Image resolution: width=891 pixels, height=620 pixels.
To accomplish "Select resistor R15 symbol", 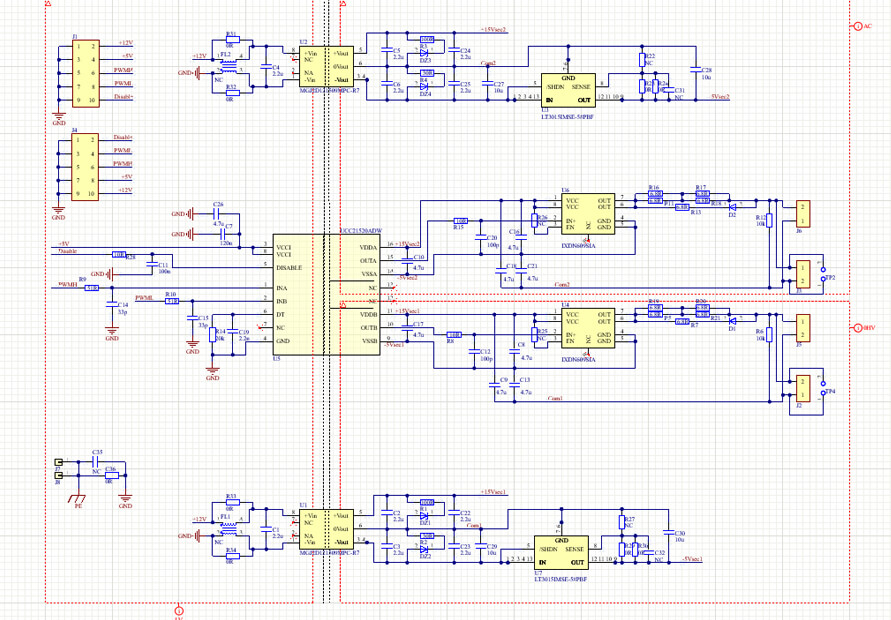I will coord(461,221).
